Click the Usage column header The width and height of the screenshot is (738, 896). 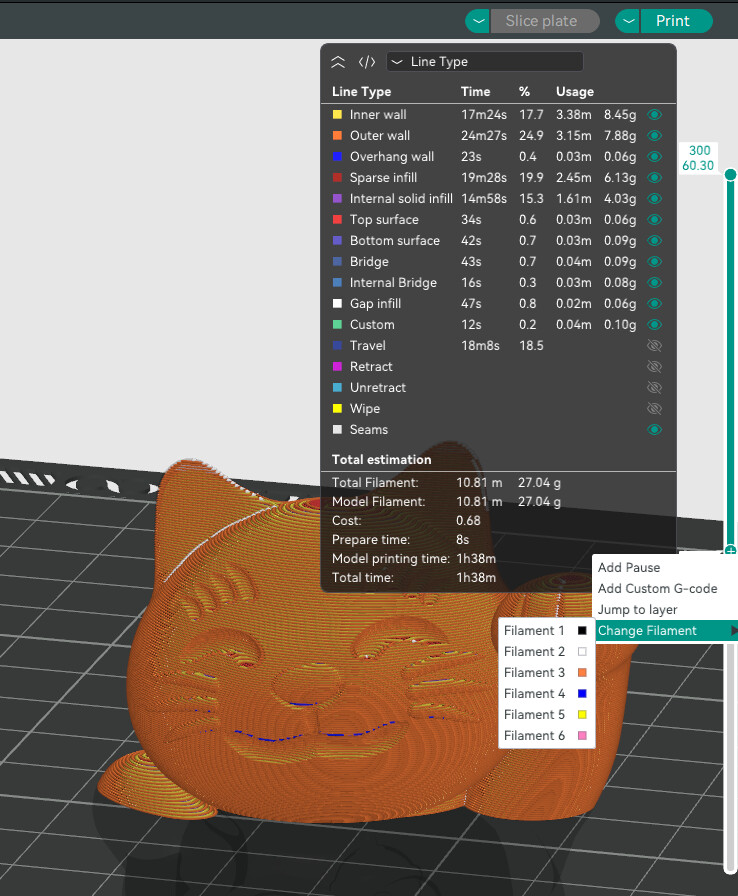(x=575, y=91)
